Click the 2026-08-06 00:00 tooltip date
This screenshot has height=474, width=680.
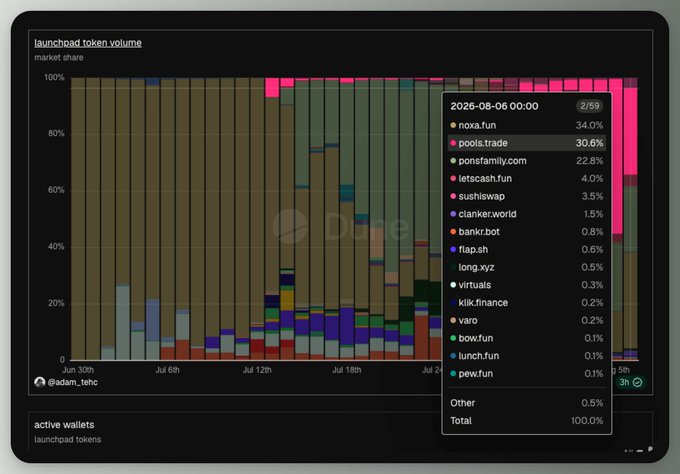[494, 106]
